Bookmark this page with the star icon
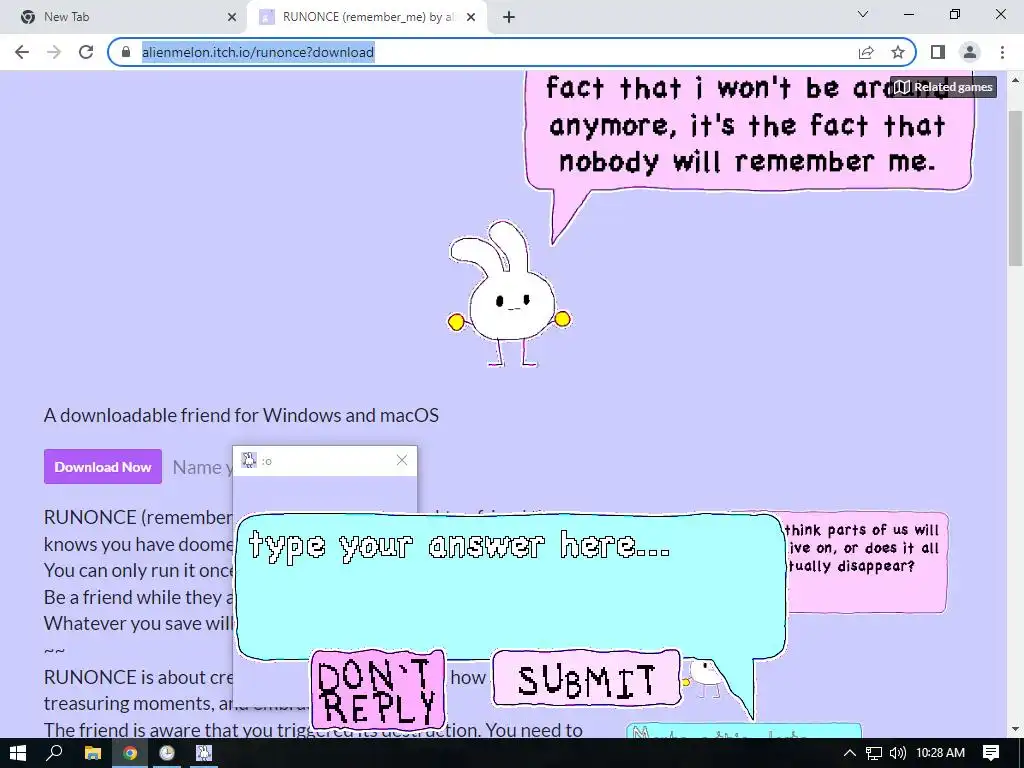Viewport: 1024px width, 768px height. click(898, 52)
